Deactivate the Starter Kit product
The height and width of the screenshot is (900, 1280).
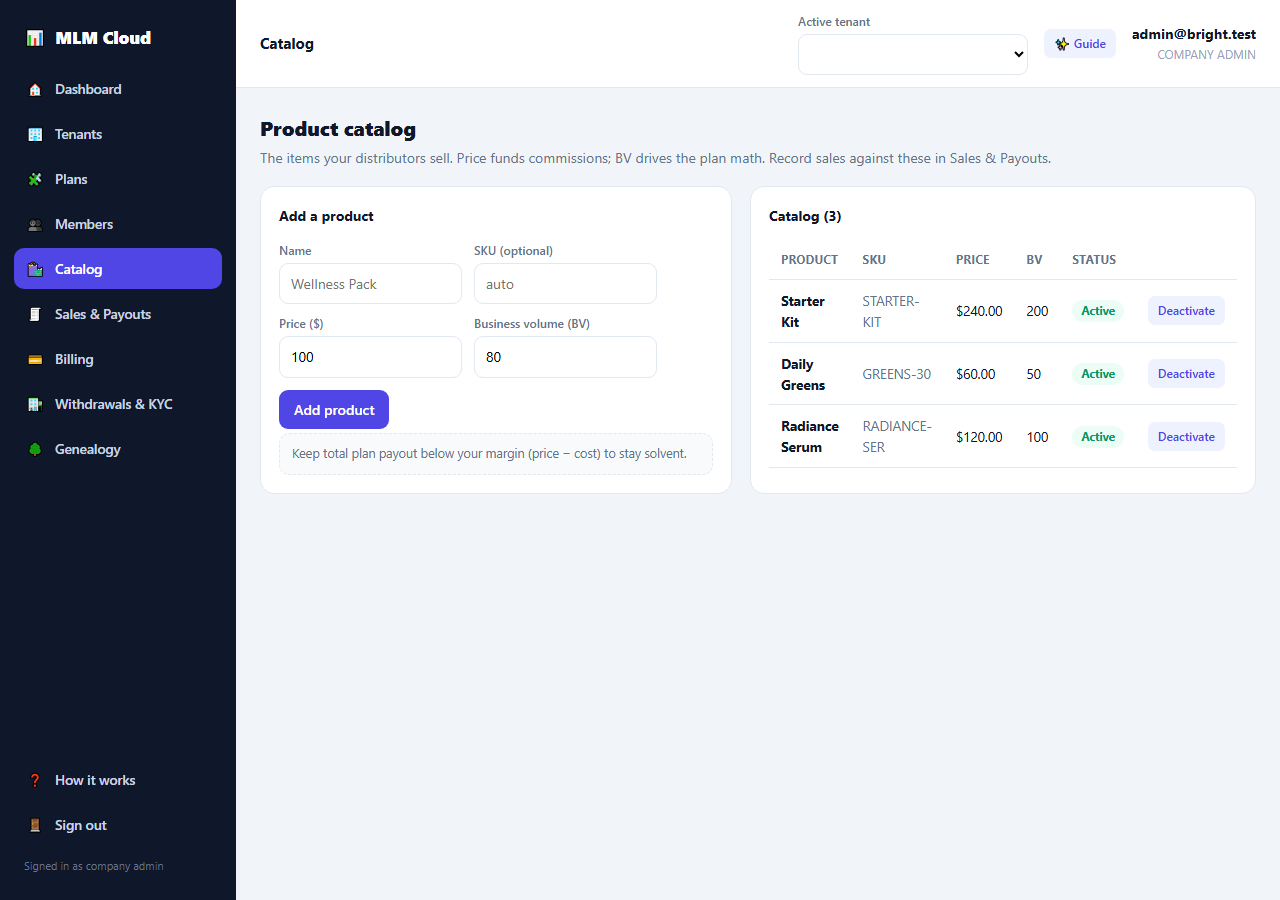1186,311
